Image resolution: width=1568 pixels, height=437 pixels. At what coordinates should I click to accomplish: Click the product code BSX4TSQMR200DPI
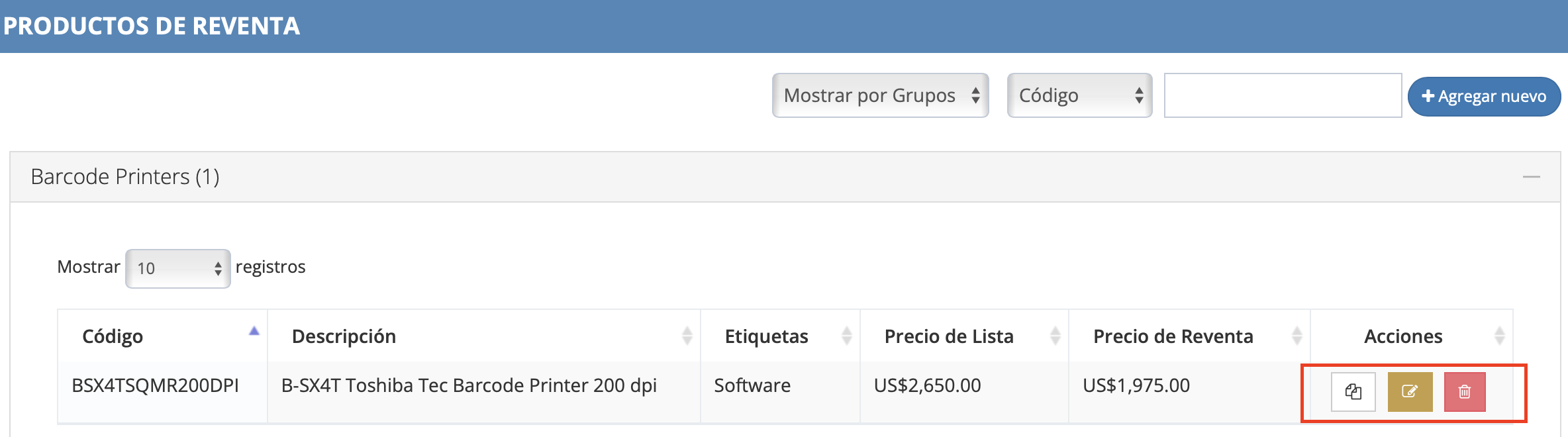[155, 385]
